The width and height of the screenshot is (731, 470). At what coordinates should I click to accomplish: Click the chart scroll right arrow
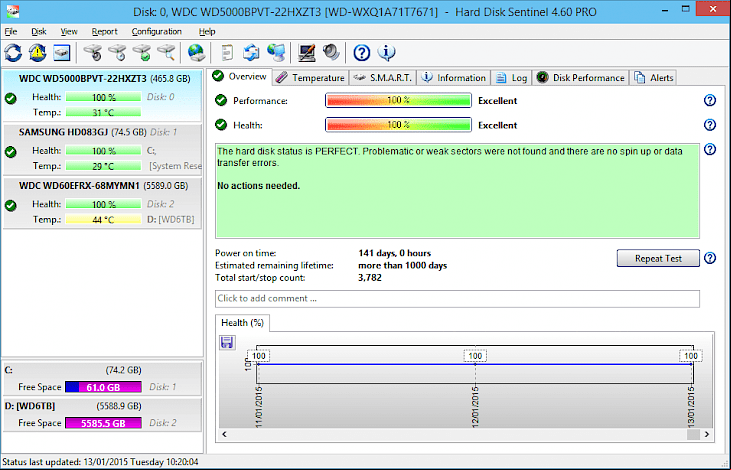(707, 434)
